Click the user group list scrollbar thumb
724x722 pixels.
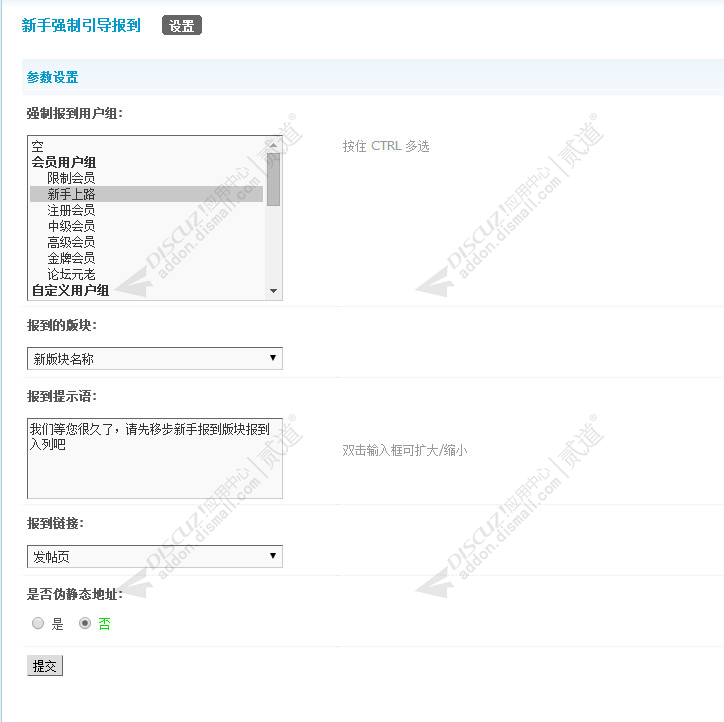point(273,180)
